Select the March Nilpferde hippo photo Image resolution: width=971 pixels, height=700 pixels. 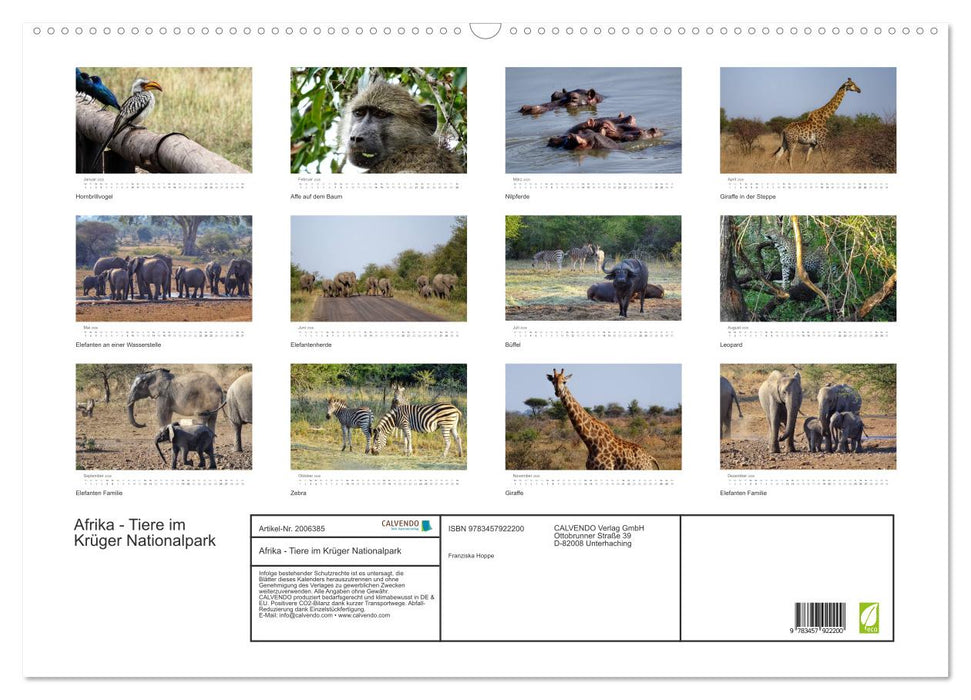pos(593,118)
